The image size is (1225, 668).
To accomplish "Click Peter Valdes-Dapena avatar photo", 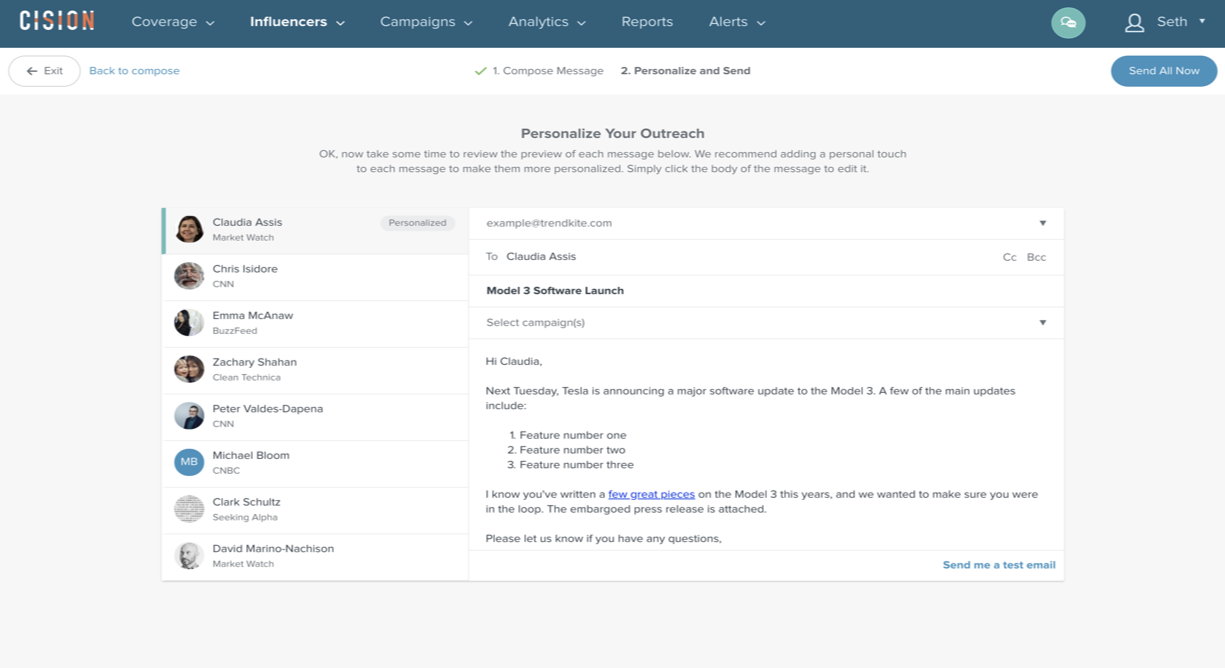I will (189, 415).
